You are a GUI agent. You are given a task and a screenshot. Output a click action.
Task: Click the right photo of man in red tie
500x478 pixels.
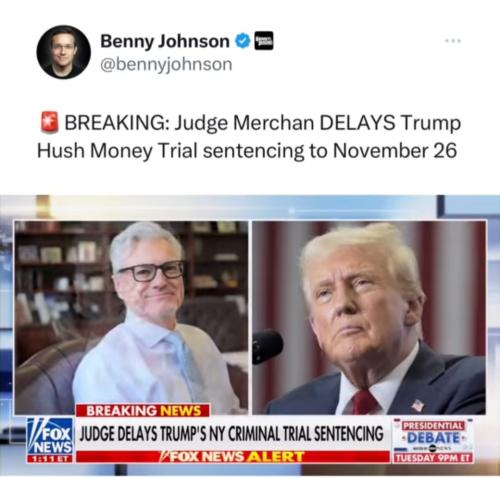point(369,318)
